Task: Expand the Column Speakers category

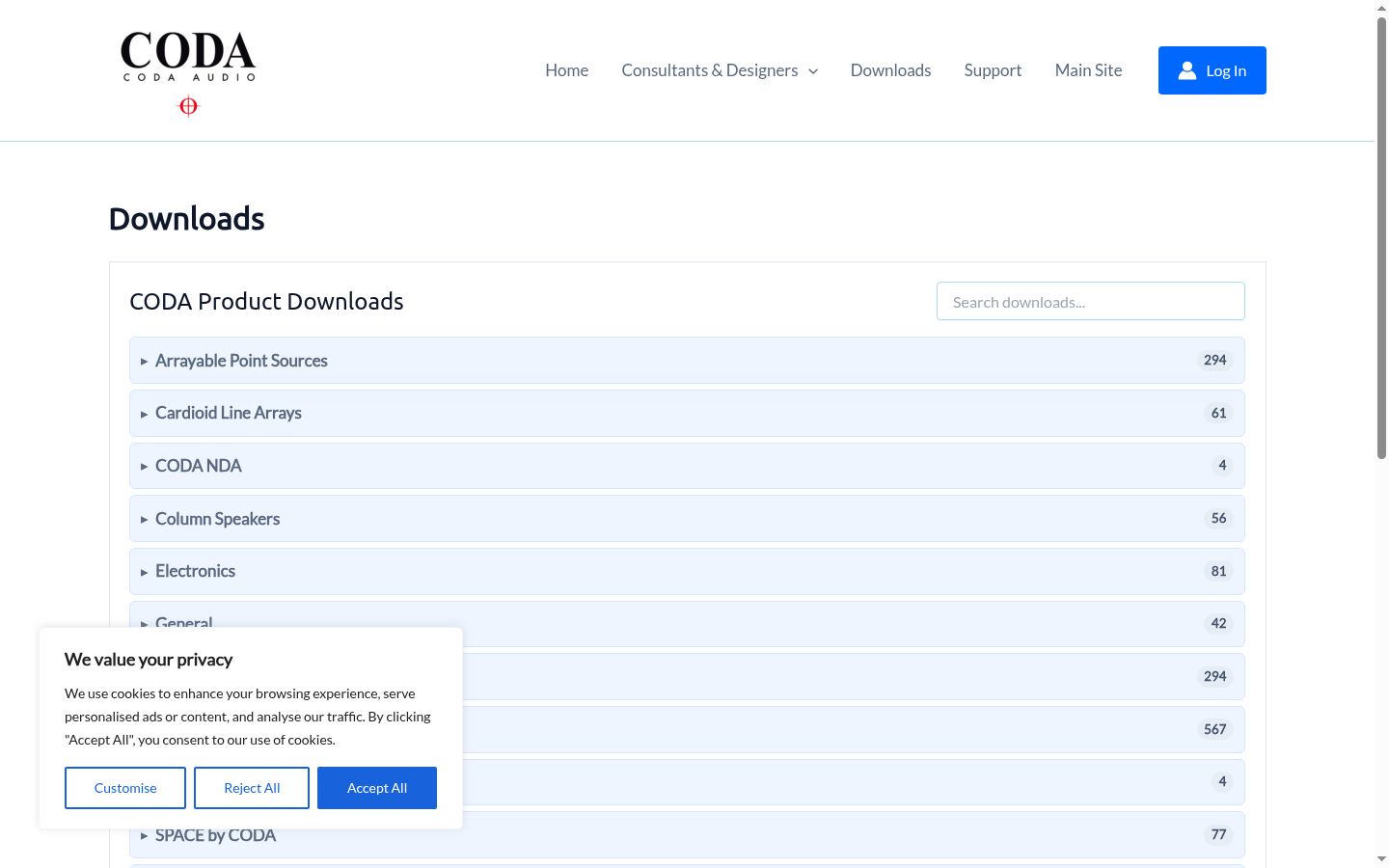Action: 687,519
